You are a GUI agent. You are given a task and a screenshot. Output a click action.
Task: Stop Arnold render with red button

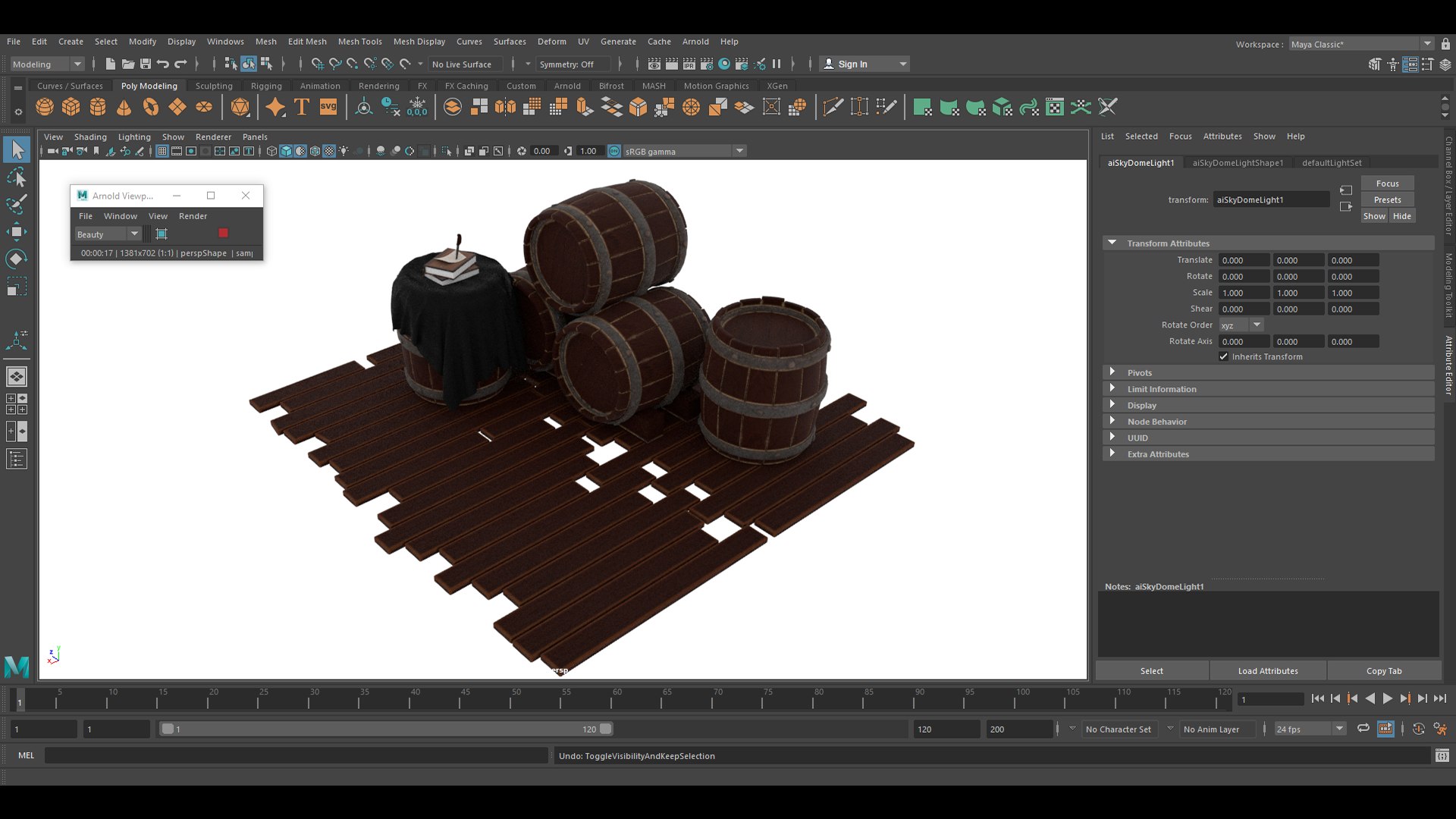pos(223,234)
